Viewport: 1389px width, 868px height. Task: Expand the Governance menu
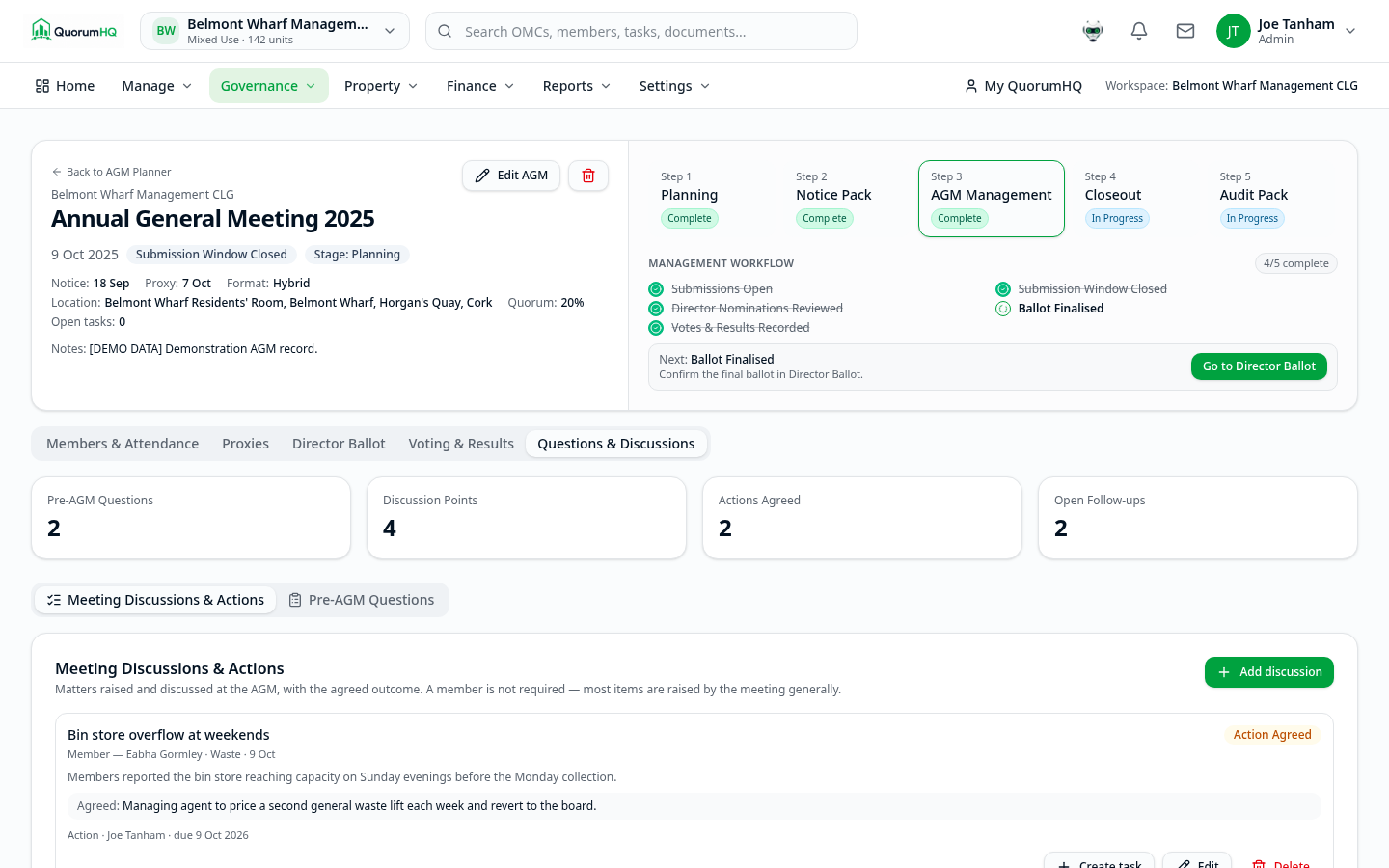[x=269, y=86]
